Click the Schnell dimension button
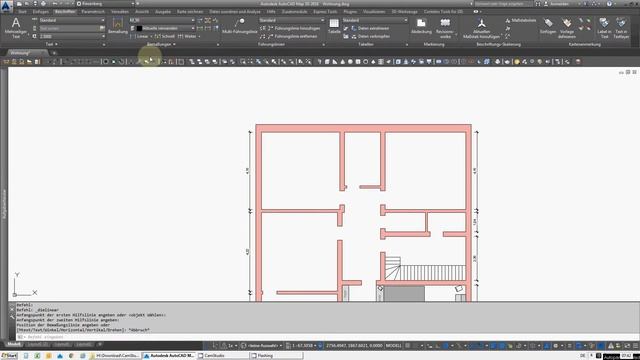The height and width of the screenshot is (360, 640). (x=165, y=36)
